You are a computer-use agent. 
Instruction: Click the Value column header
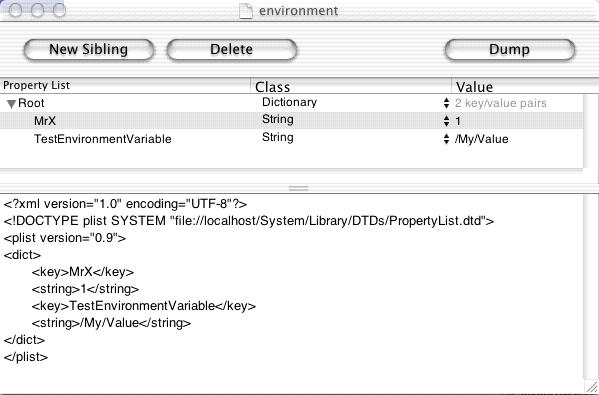(525, 86)
